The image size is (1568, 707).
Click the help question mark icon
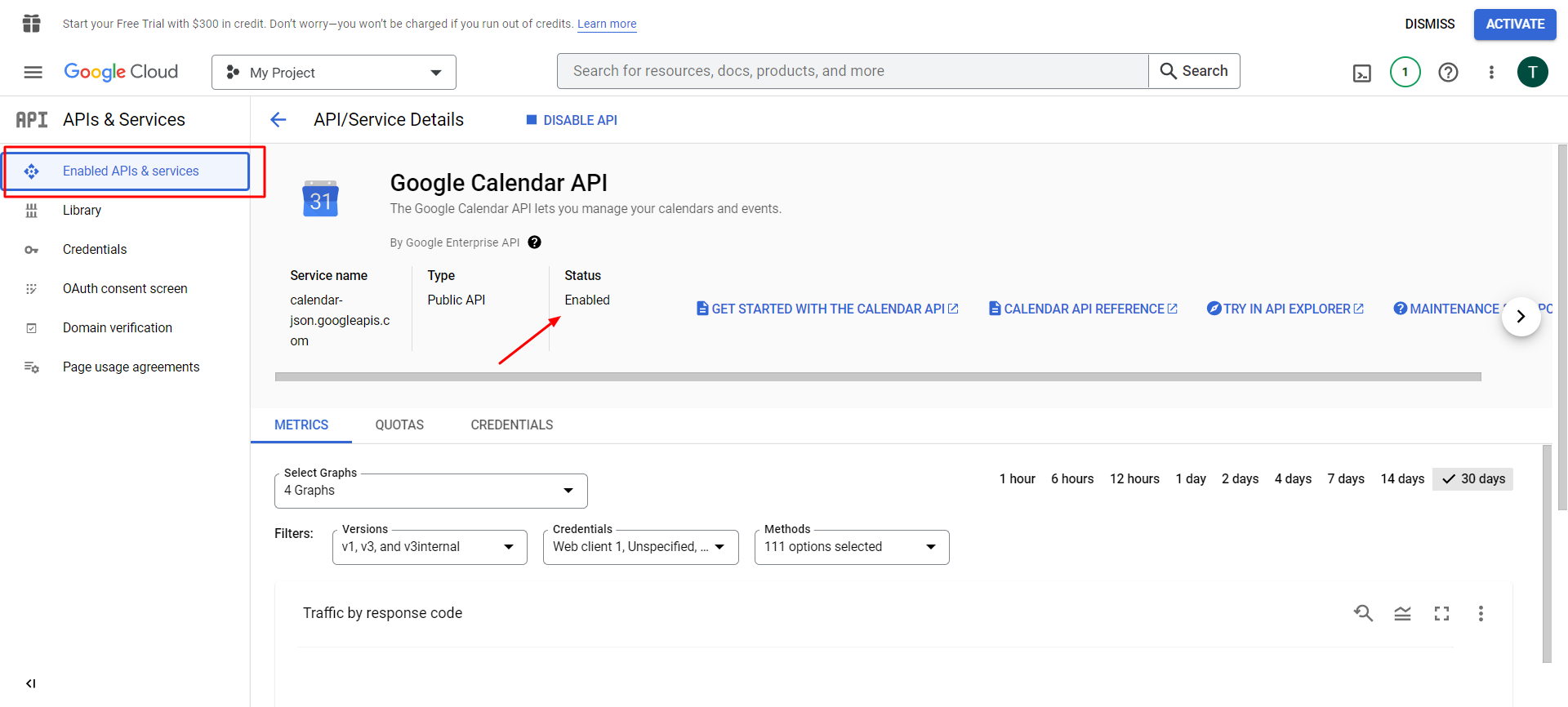coord(1448,73)
